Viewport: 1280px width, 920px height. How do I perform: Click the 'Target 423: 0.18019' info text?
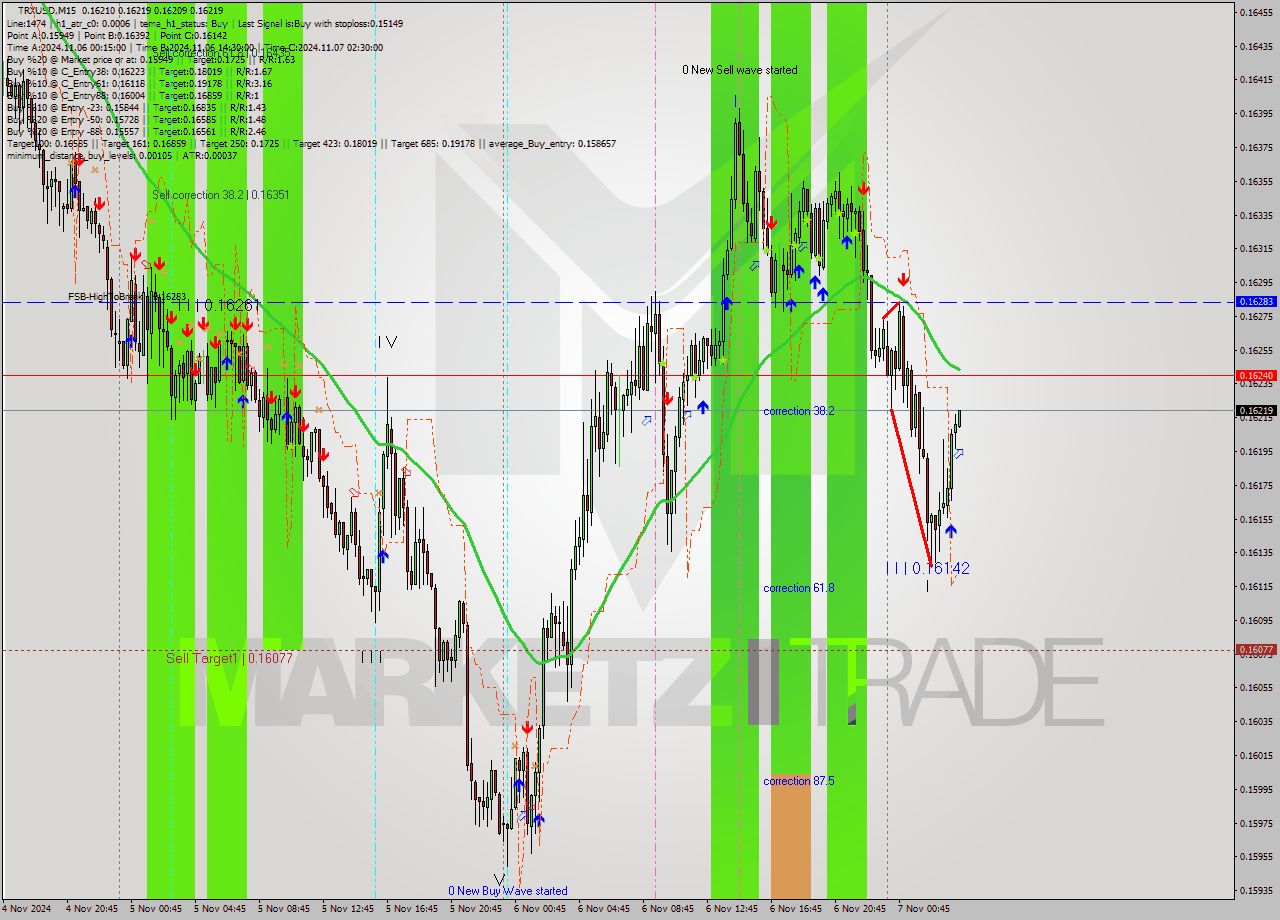[x=335, y=144]
